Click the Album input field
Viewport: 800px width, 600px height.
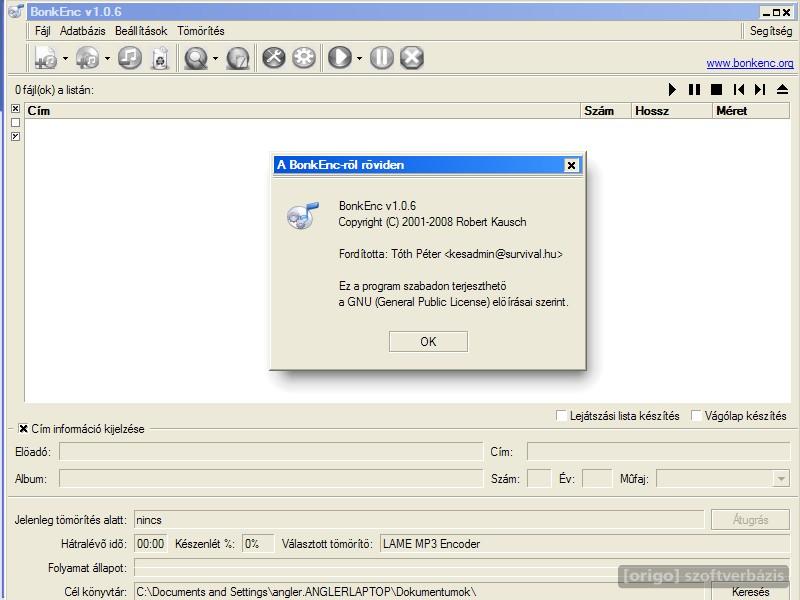271,479
